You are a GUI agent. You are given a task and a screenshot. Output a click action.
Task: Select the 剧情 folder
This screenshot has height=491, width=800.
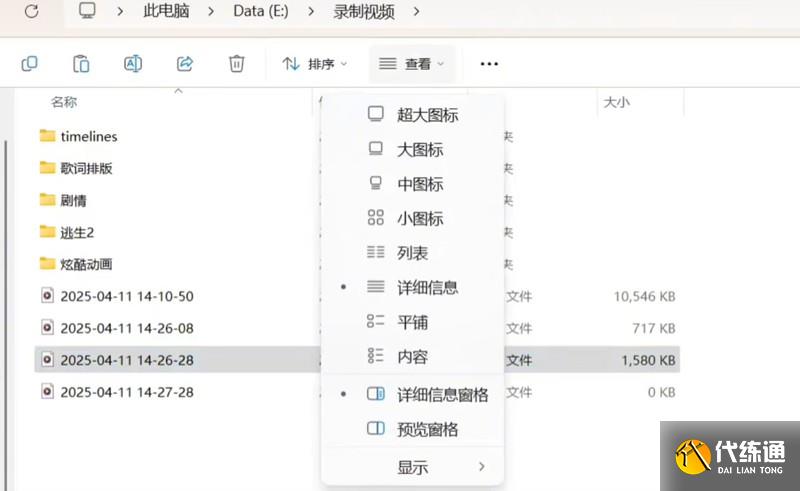(73, 200)
